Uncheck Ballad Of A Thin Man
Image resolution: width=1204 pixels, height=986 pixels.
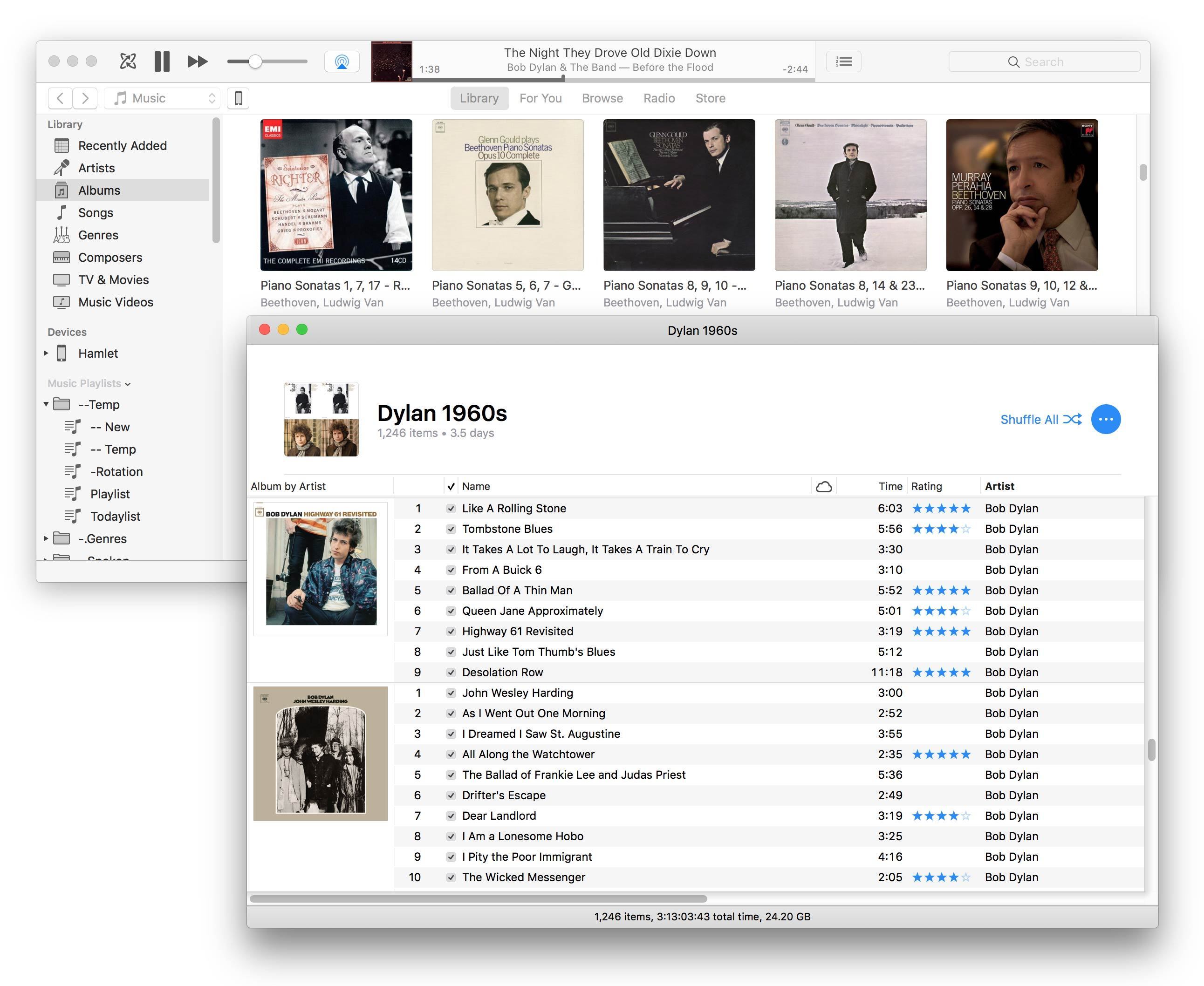(x=451, y=590)
